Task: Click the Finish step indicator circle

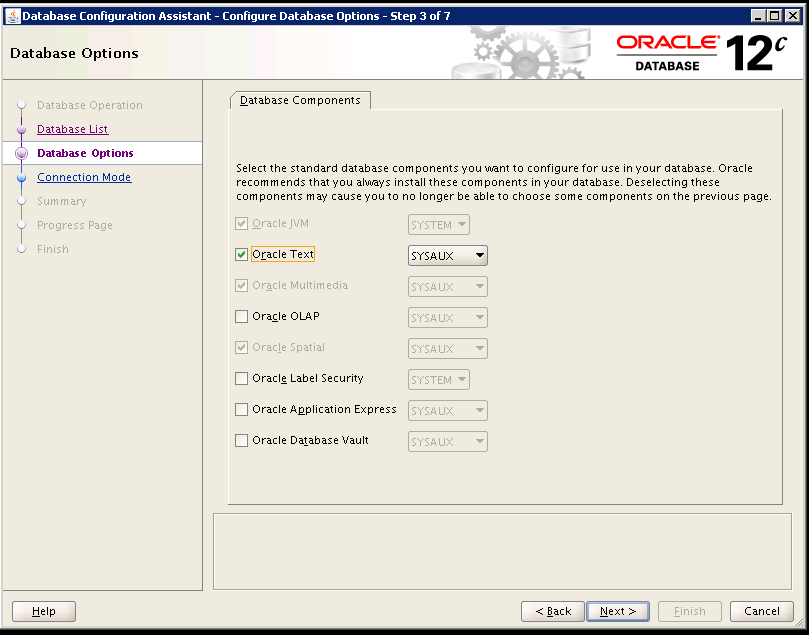Action: pyautogui.click(x=22, y=248)
